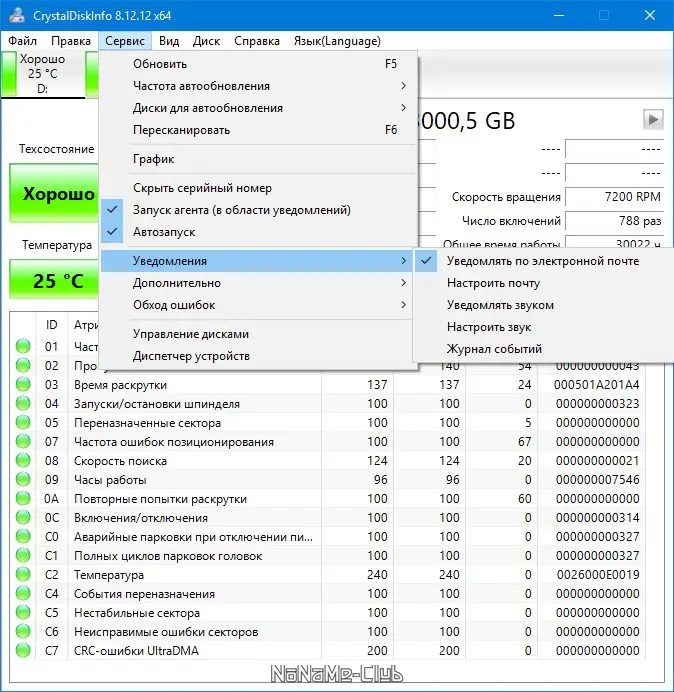
Task: Click green status circle for attribute 09
Action: (23, 479)
